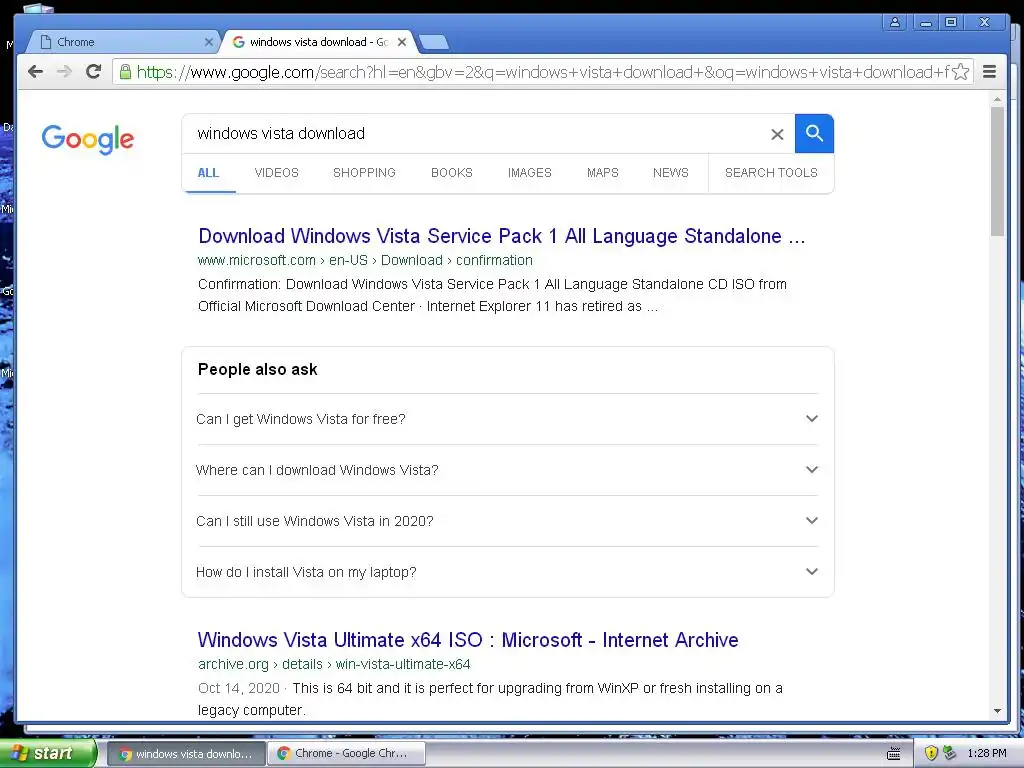Open the Chrome user profile icon
Viewport: 1024px width, 768px height.
click(x=895, y=22)
